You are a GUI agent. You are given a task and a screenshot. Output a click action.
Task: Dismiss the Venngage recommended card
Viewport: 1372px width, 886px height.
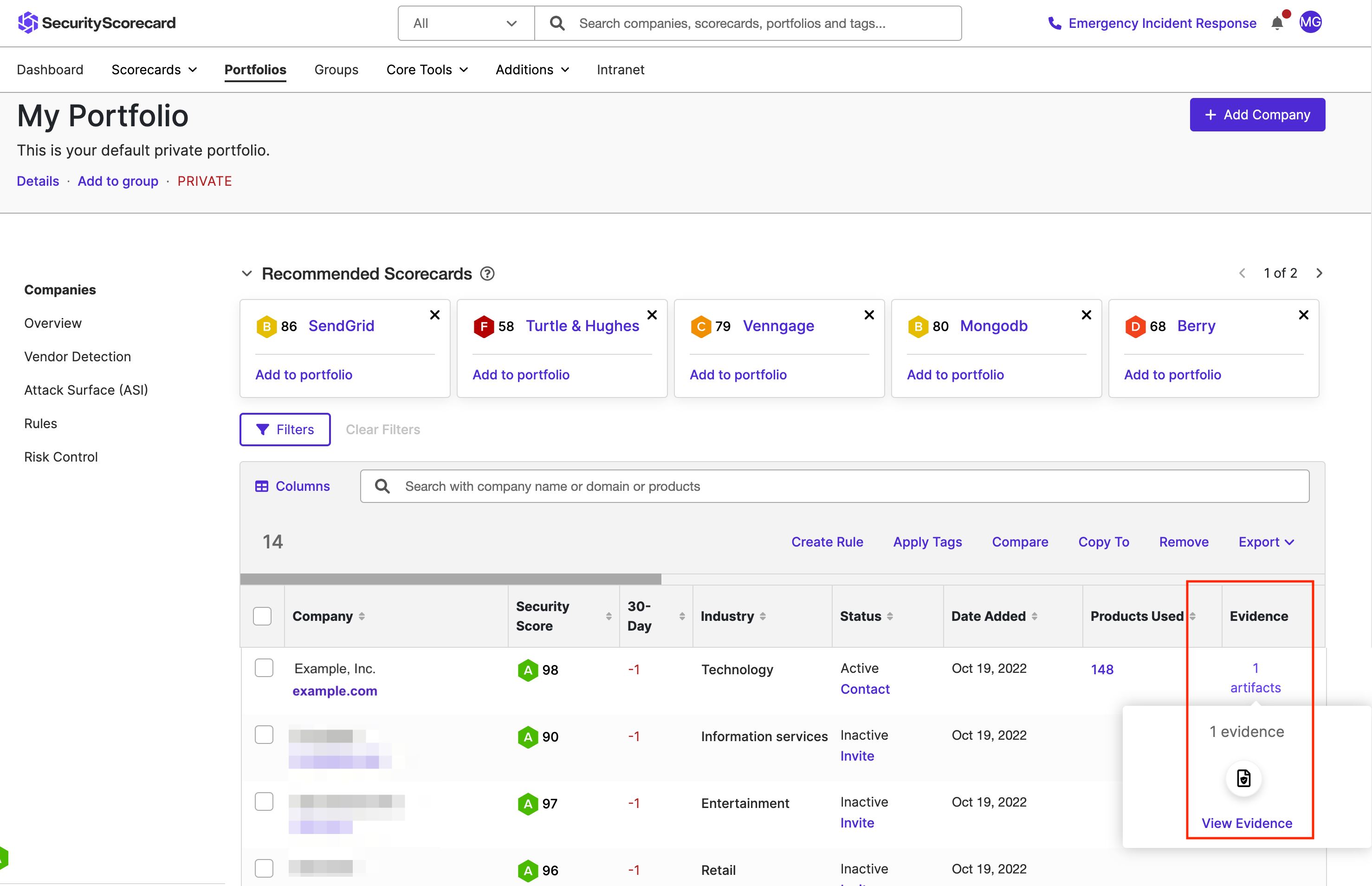869,315
